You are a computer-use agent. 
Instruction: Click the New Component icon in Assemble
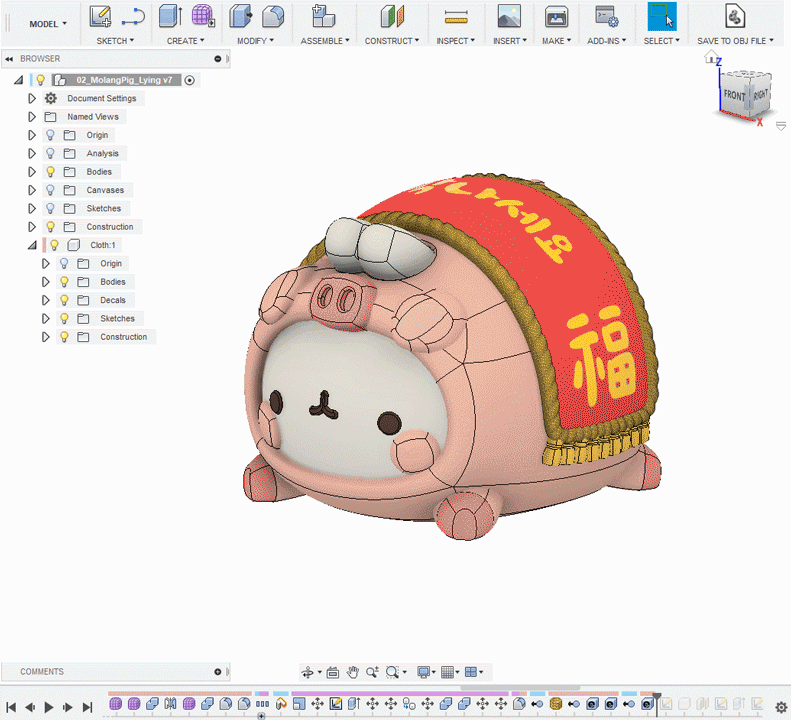point(323,16)
